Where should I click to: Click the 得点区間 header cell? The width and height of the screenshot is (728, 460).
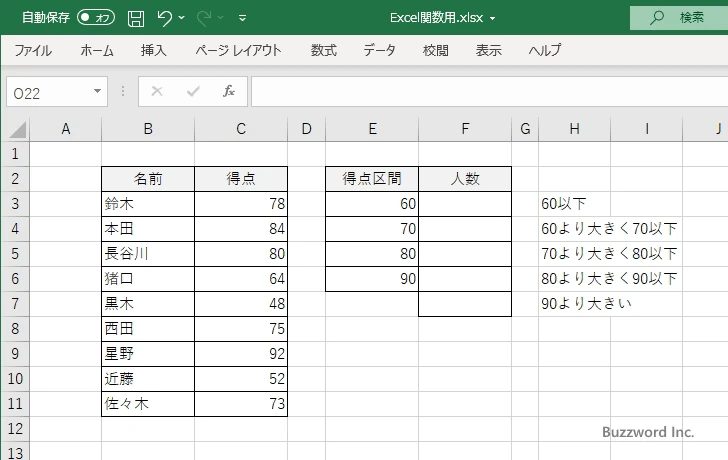(x=372, y=179)
